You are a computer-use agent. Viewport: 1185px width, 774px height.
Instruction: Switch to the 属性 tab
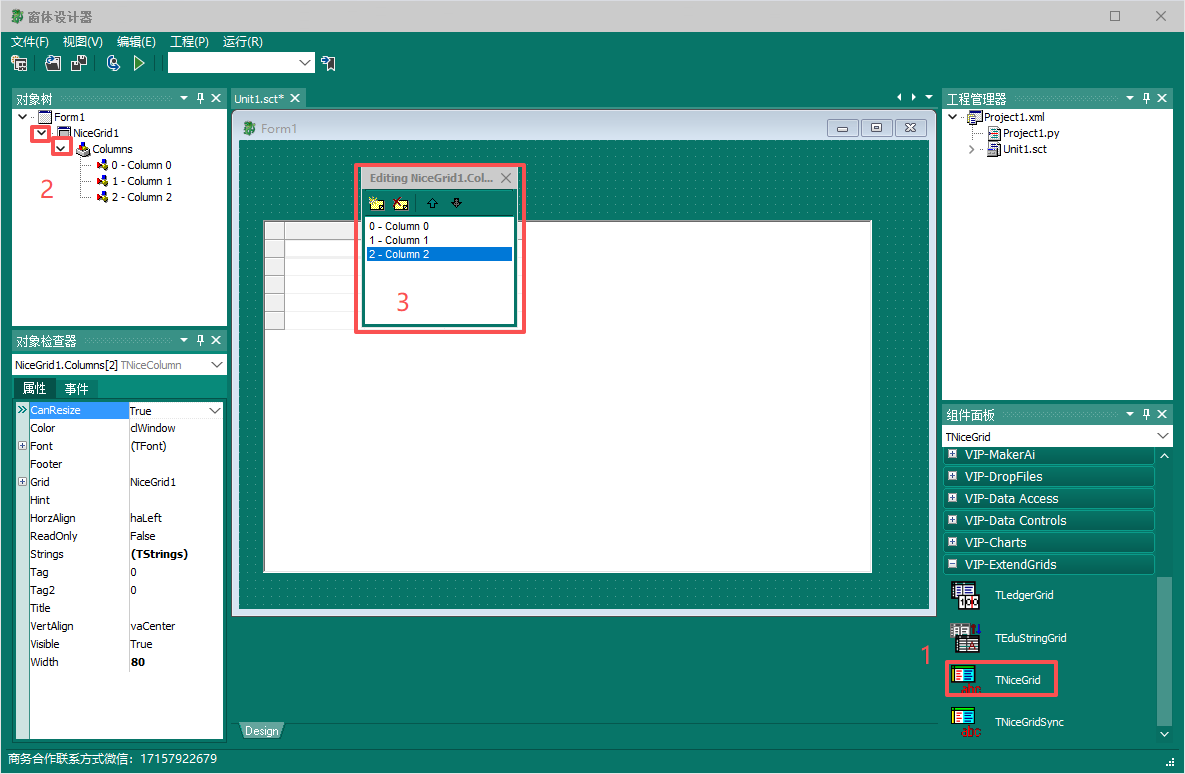click(35, 389)
